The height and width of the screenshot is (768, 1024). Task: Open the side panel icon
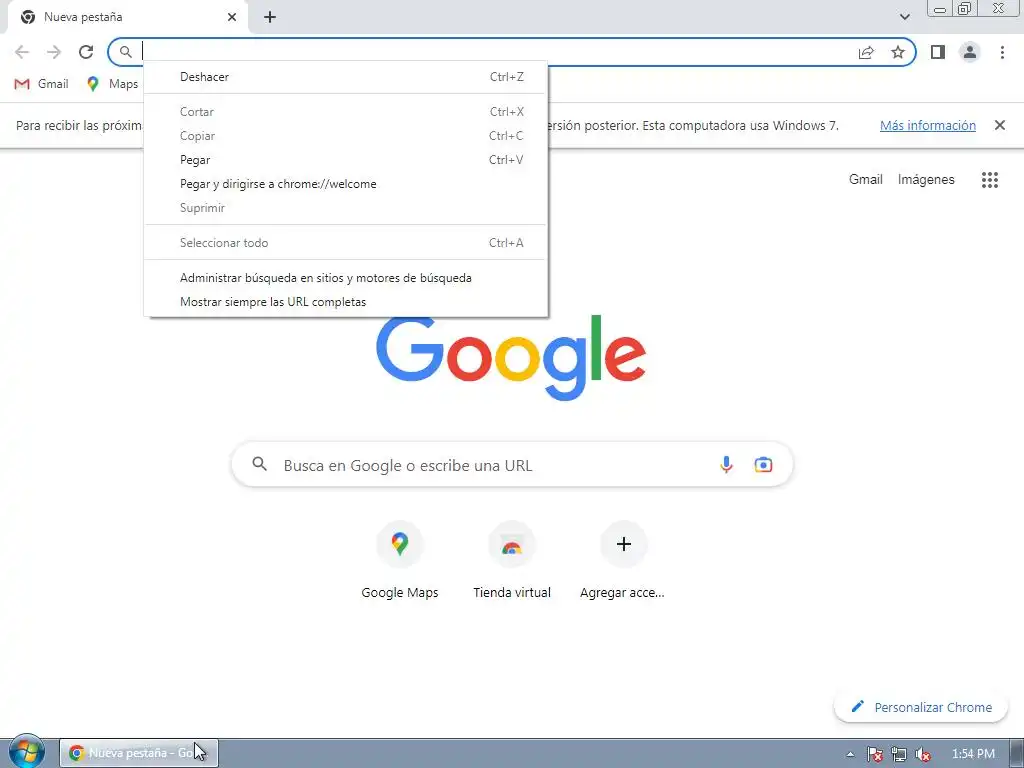coord(938,52)
